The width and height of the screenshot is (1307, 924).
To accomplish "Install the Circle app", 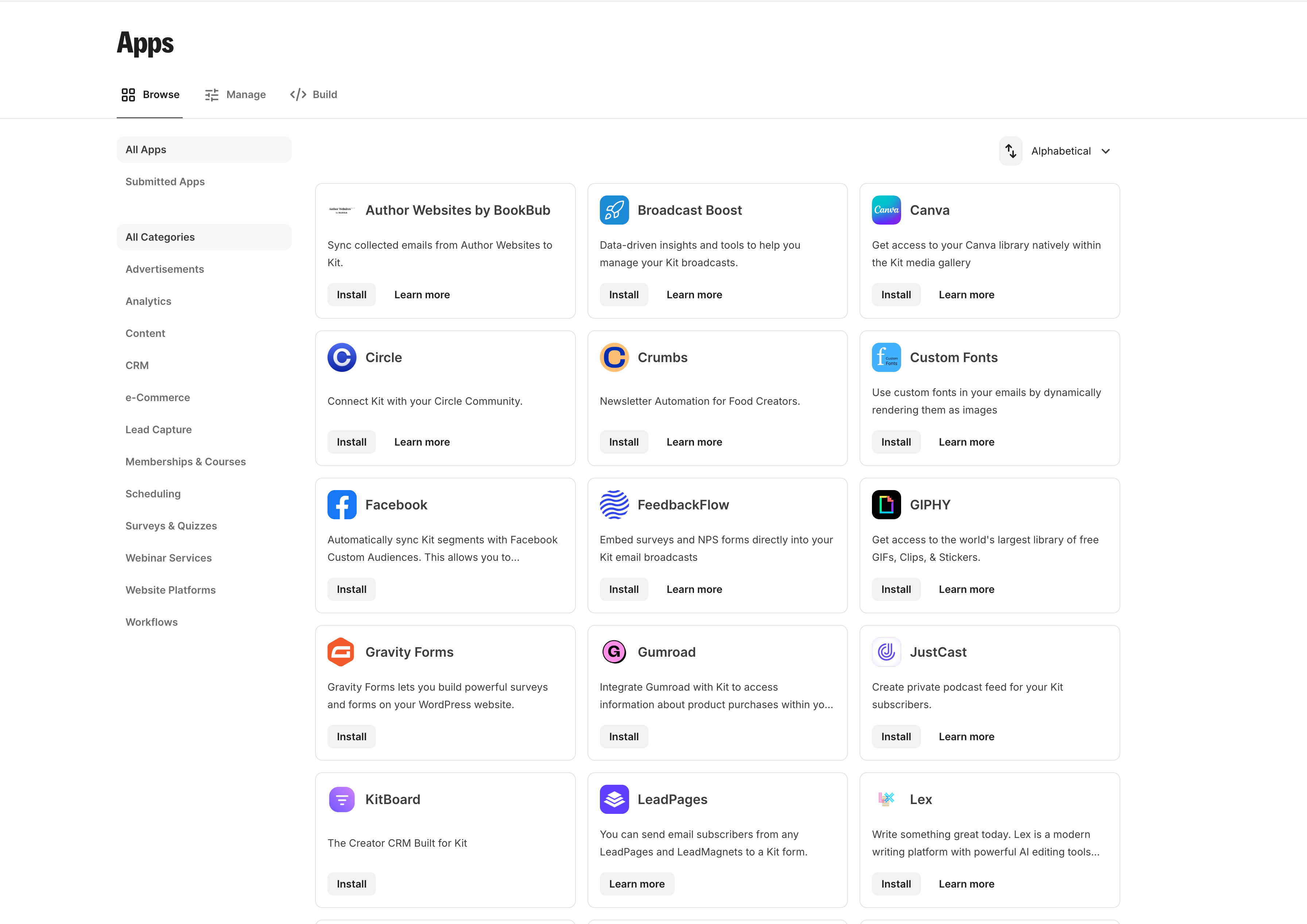I will (x=351, y=442).
